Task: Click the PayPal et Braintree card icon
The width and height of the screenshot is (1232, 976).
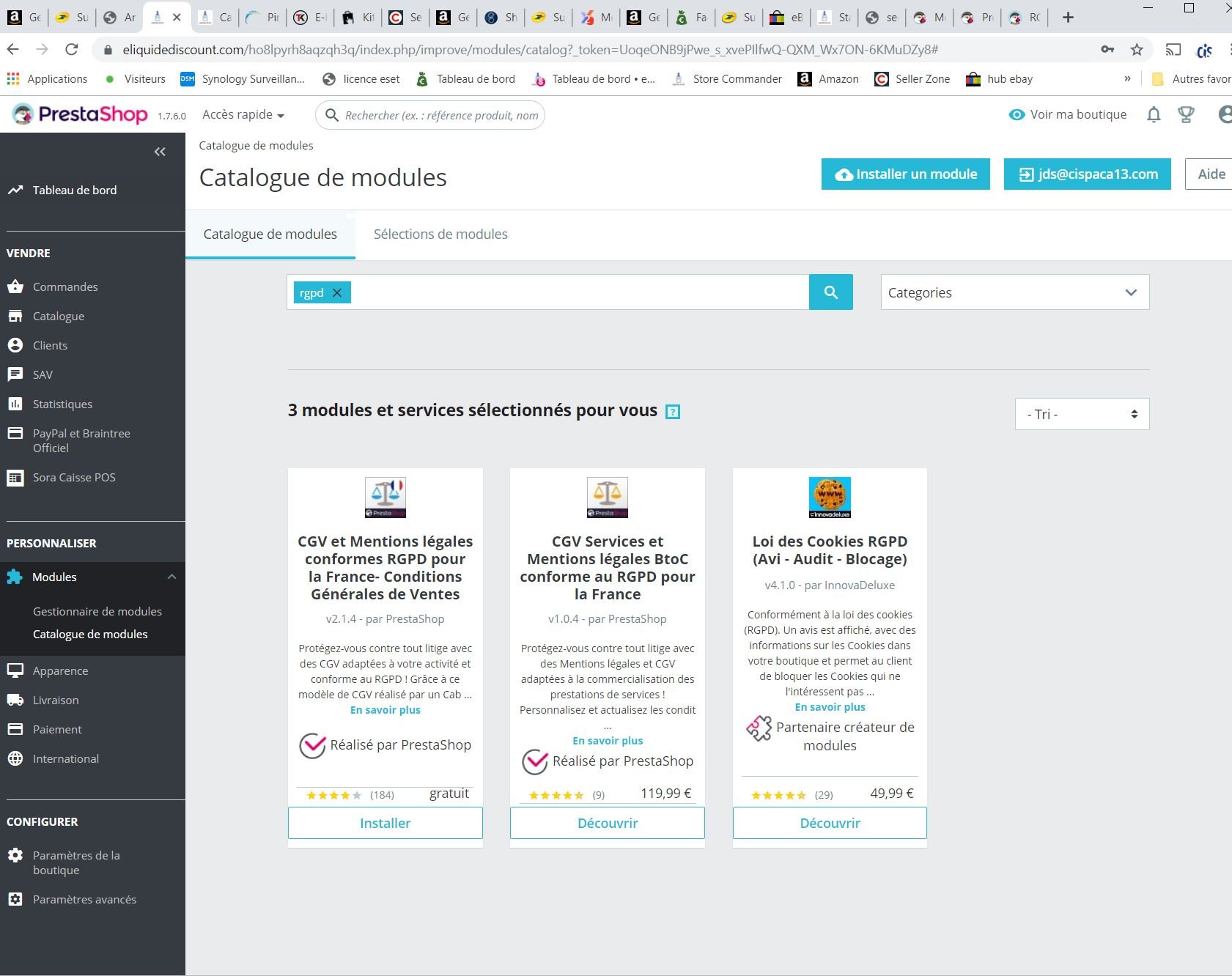Action: pyautogui.click(x=15, y=433)
